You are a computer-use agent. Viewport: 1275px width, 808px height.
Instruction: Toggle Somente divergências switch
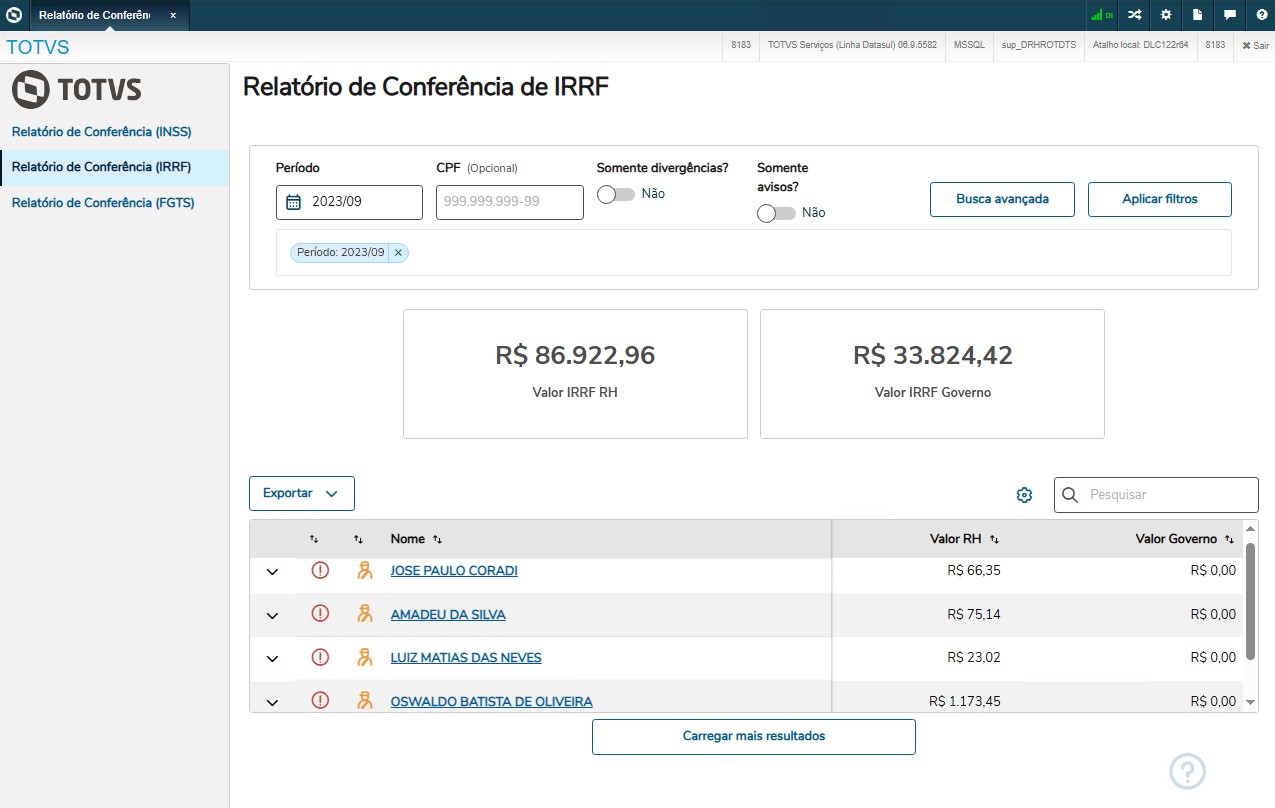coord(616,194)
